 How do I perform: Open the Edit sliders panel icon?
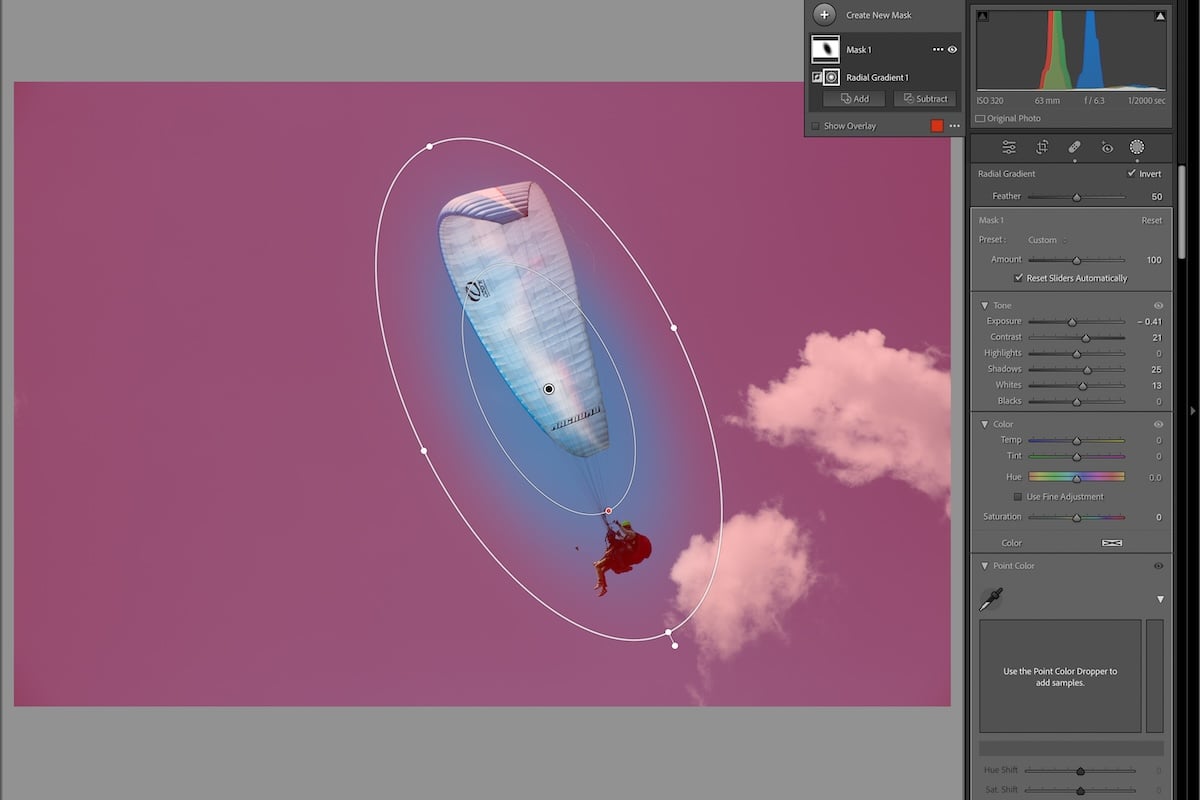(x=1008, y=147)
